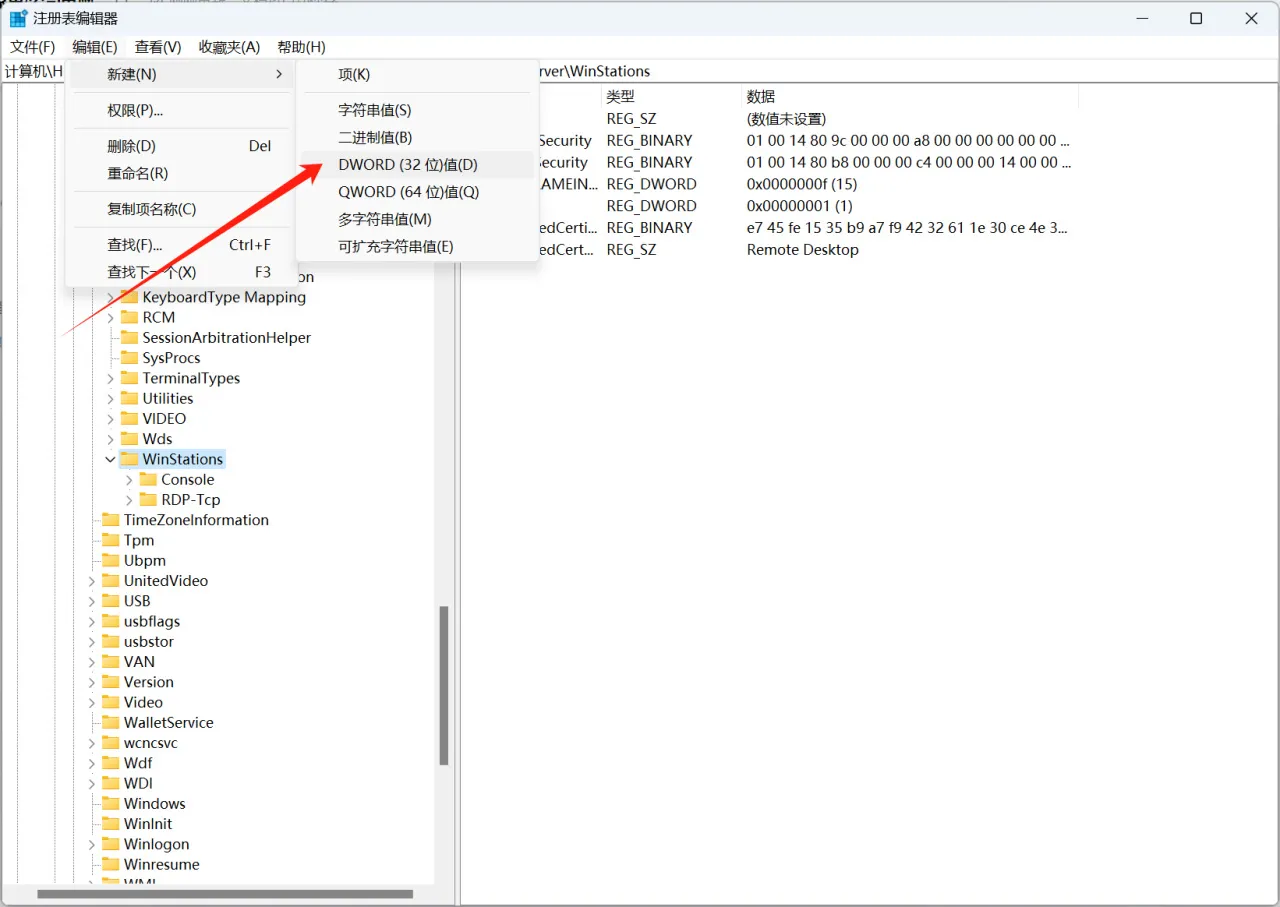Click the Wds folder icon

(129, 438)
